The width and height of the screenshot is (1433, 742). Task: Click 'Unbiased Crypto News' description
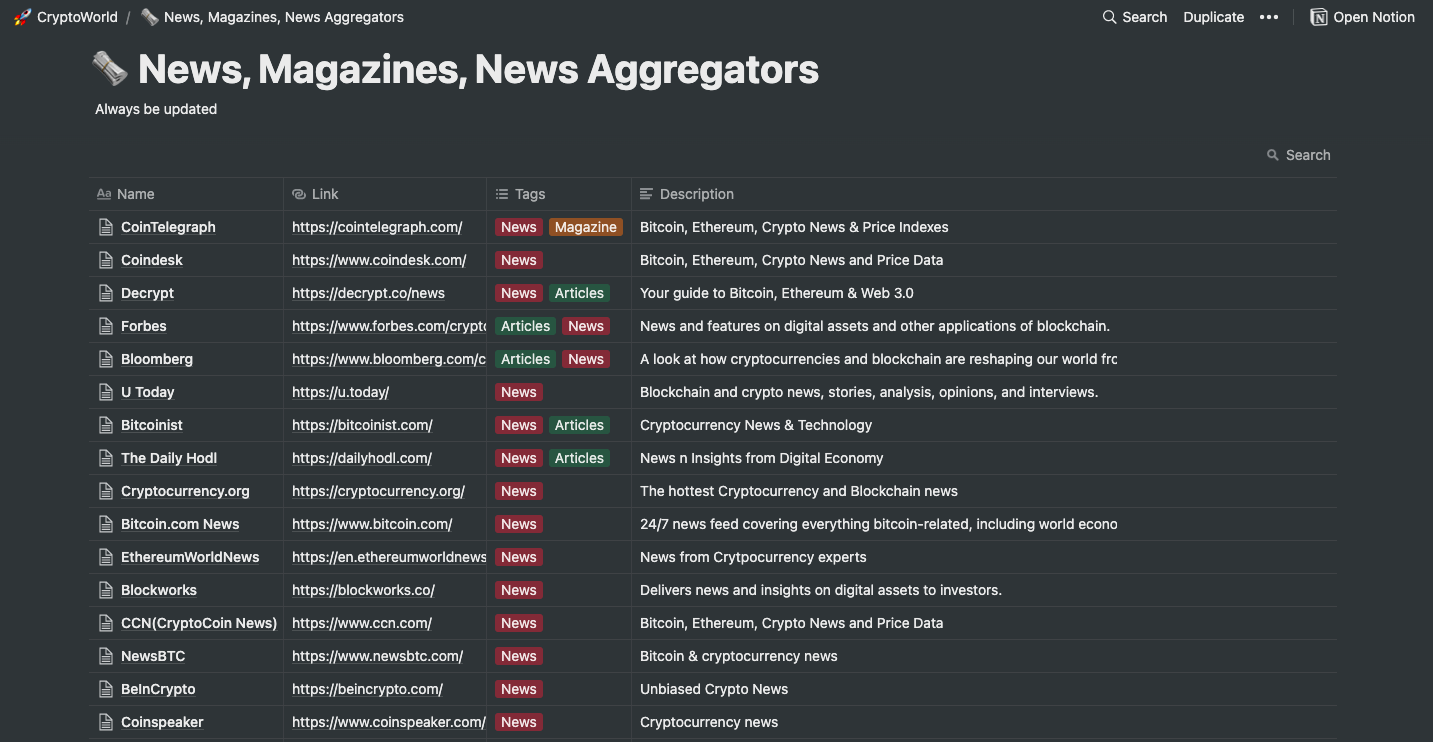714,689
